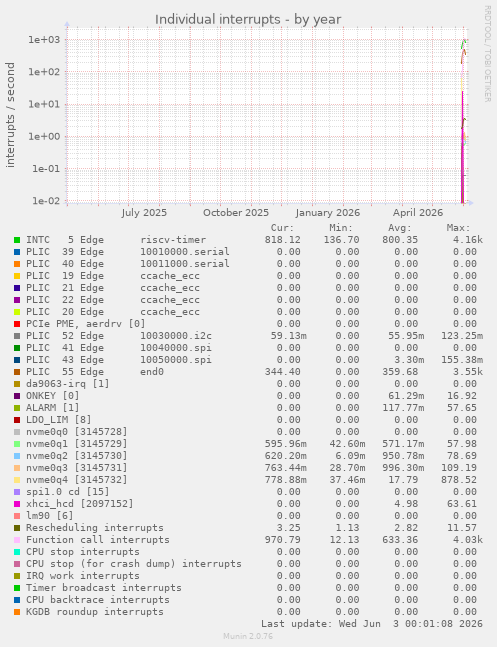Screen dimensions: 497x647
Task: Click the Munin 2.0.76 footer text
Action: coord(248,636)
